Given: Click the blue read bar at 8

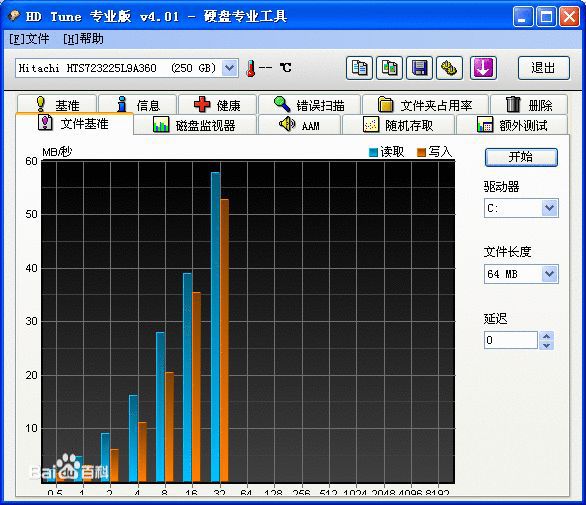Looking at the screenshot, I should 160,407.
